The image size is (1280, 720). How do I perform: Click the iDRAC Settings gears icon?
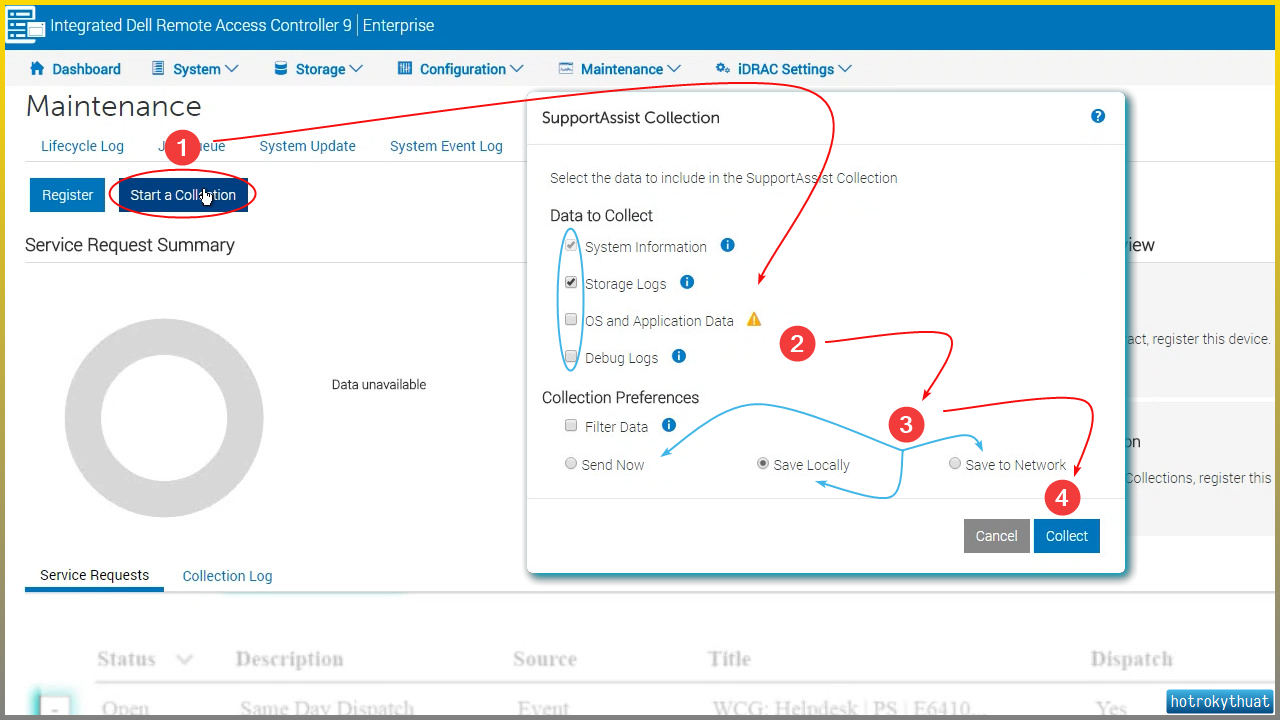[x=722, y=69]
